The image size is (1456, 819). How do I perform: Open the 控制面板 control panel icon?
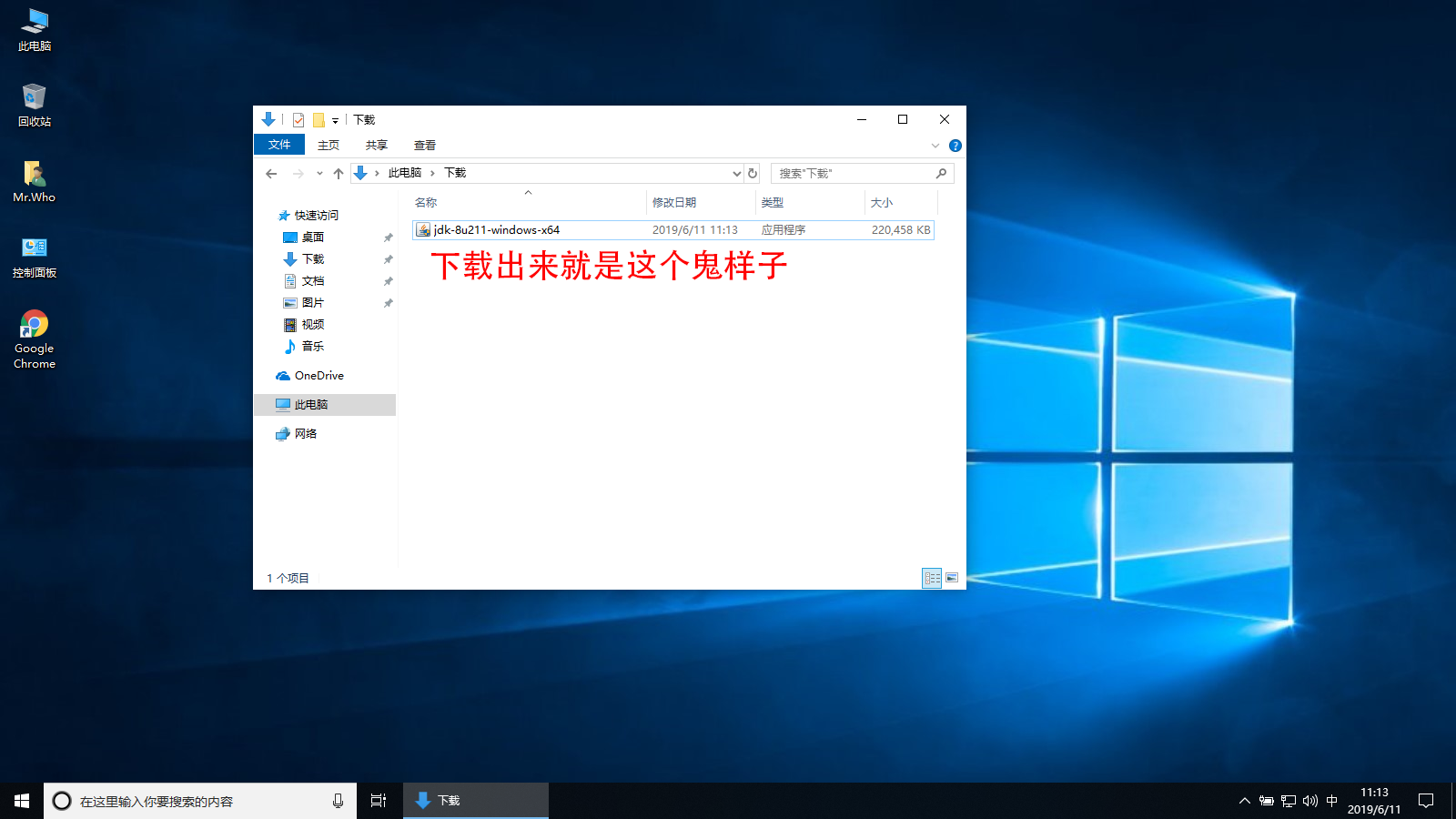35,257
